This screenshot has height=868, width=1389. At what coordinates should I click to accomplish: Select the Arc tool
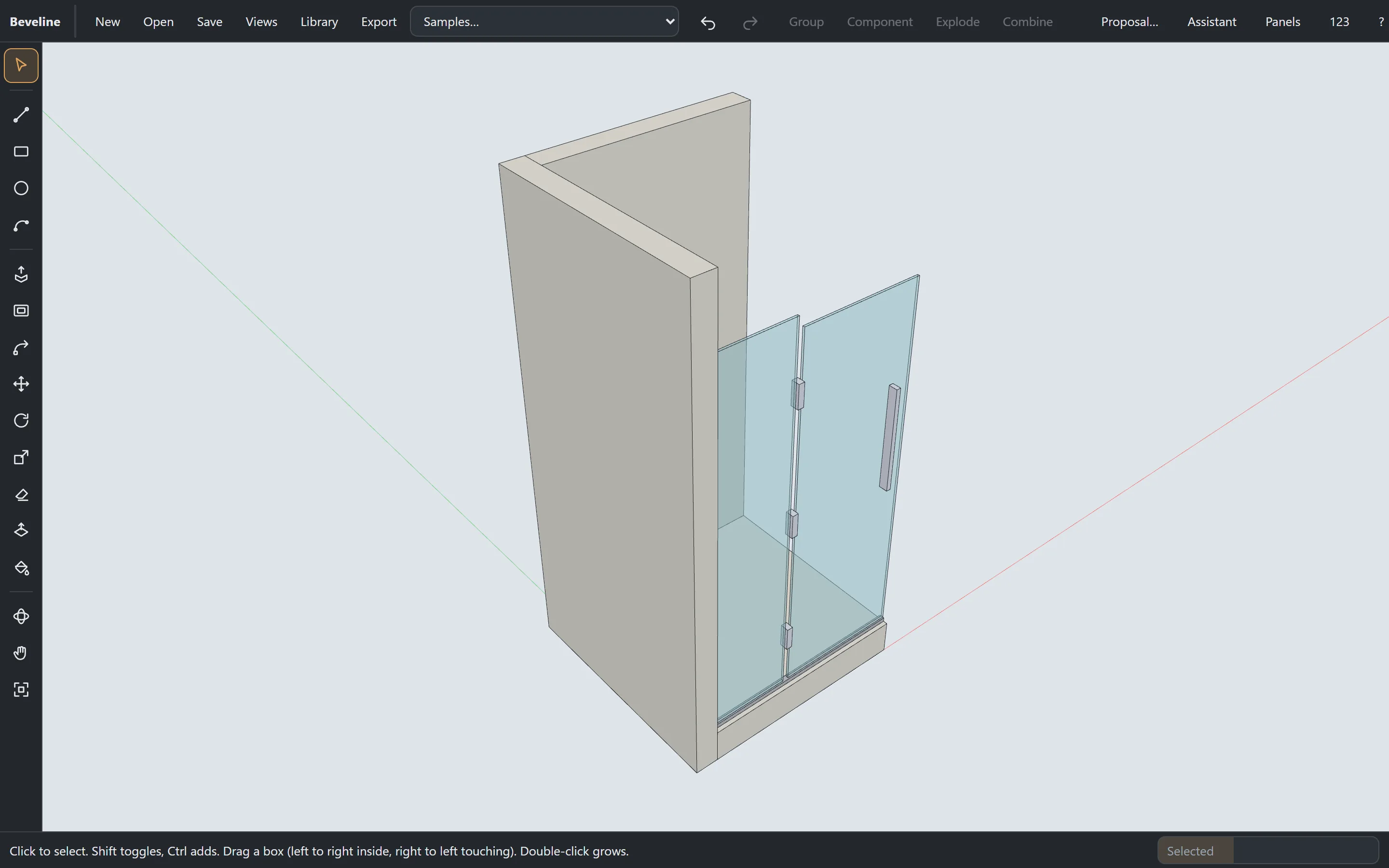21,225
